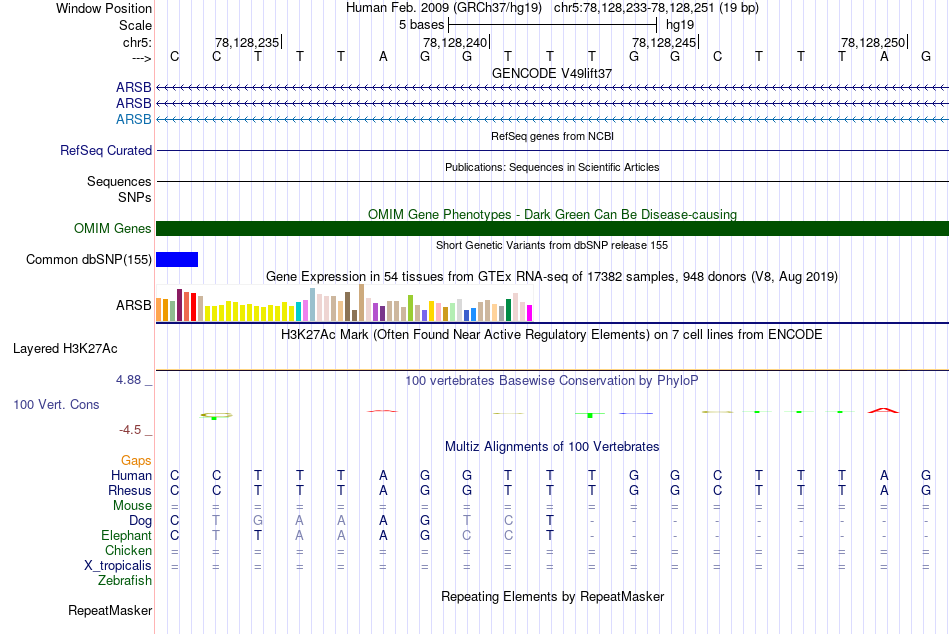Click the GENCODE V49lift37 track title
The image size is (950, 634).
point(552,73)
